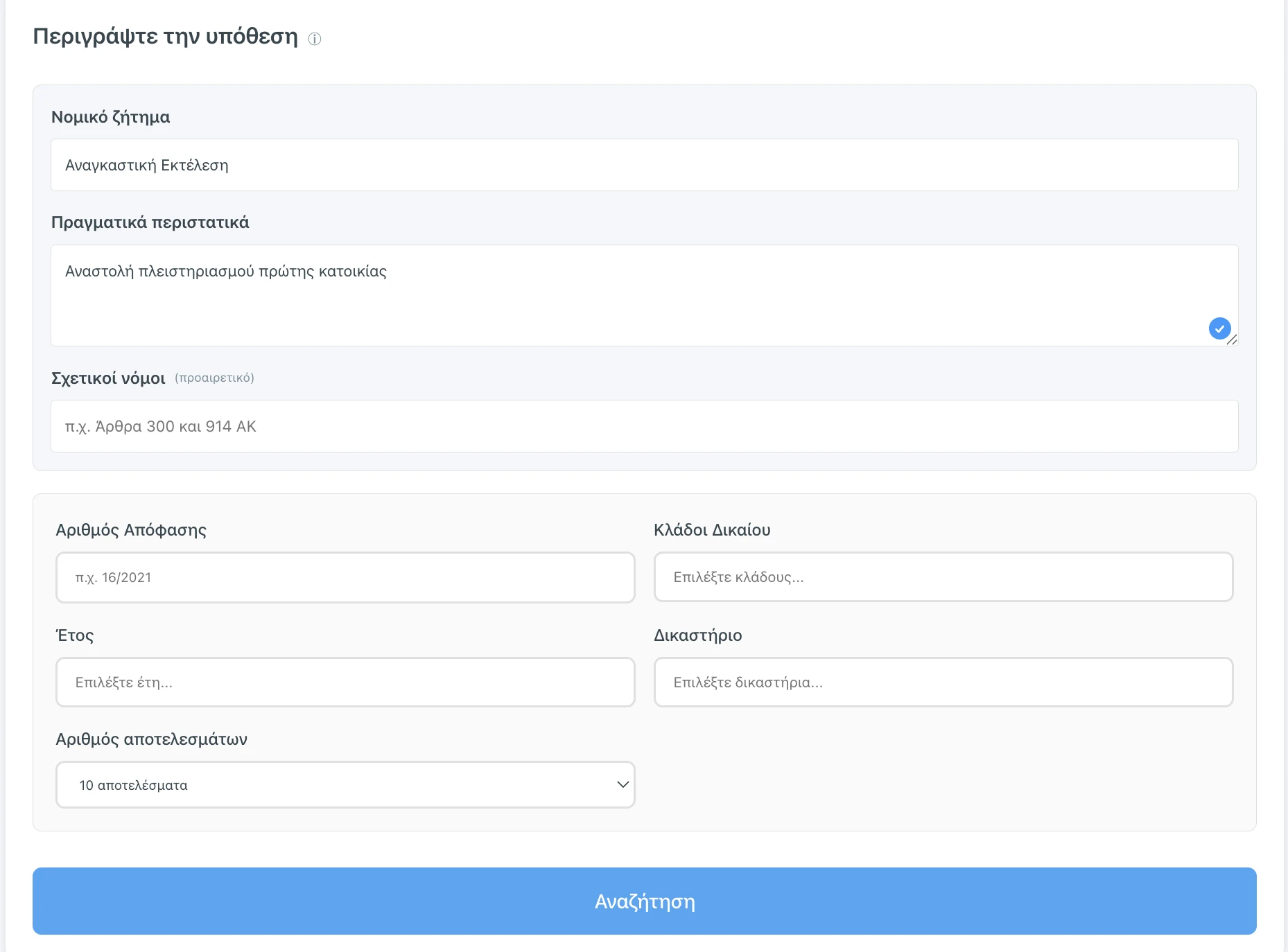Image resolution: width=1288 pixels, height=952 pixels.
Task: Expand the 'Έτος' year selector
Action: pos(345,682)
